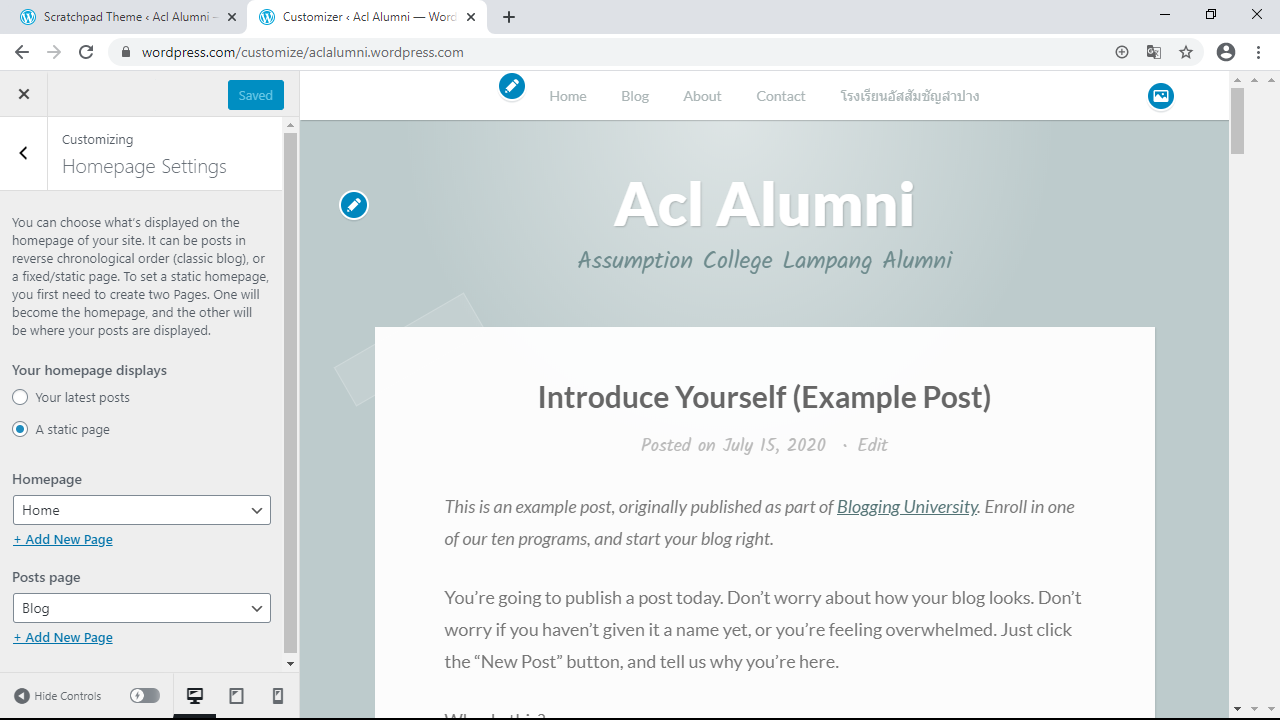
Task: Switch to desktop preview mode
Action: [195, 696]
